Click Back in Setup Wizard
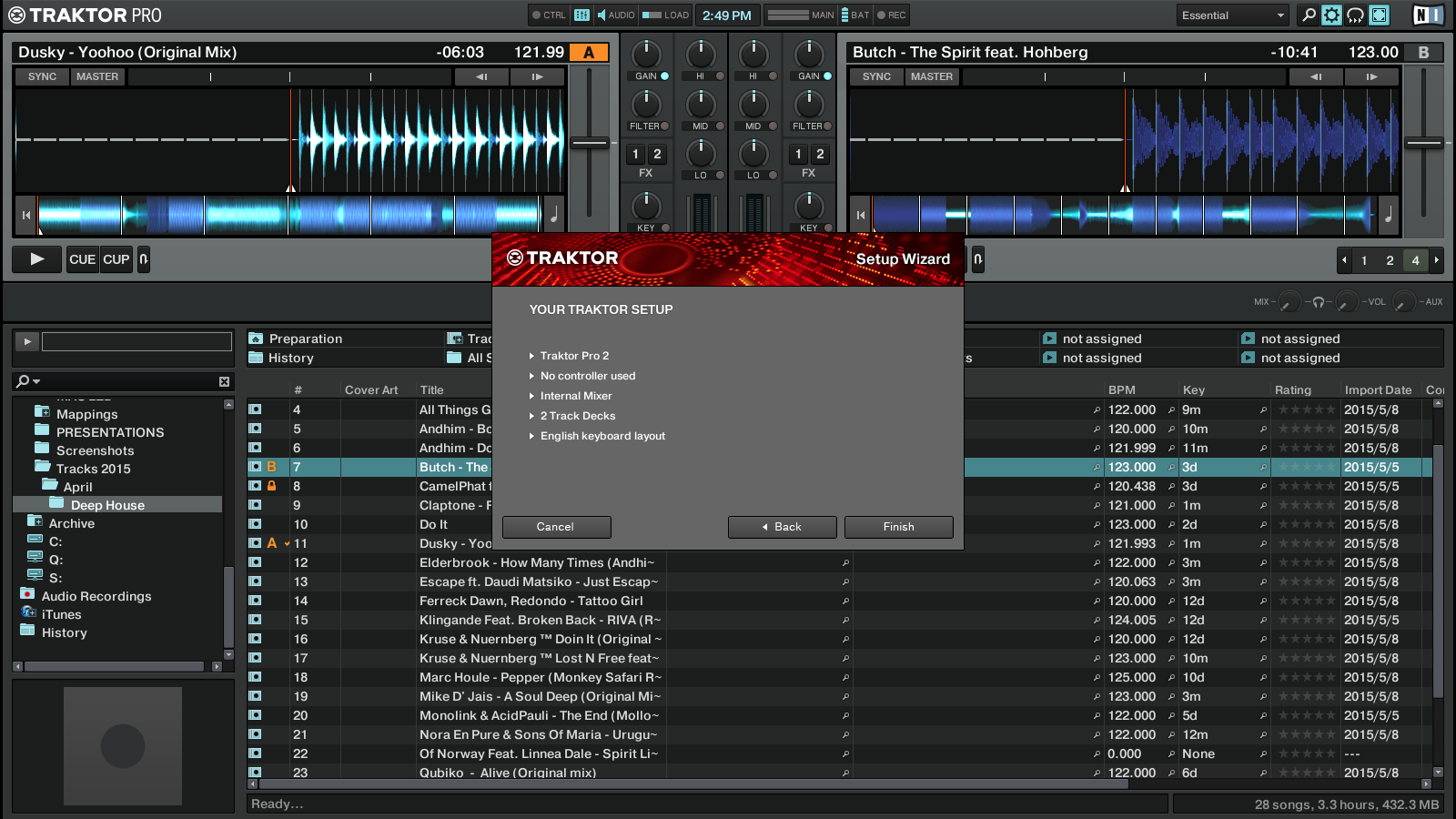Viewport: 1456px width, 819px height. point(782,527)
